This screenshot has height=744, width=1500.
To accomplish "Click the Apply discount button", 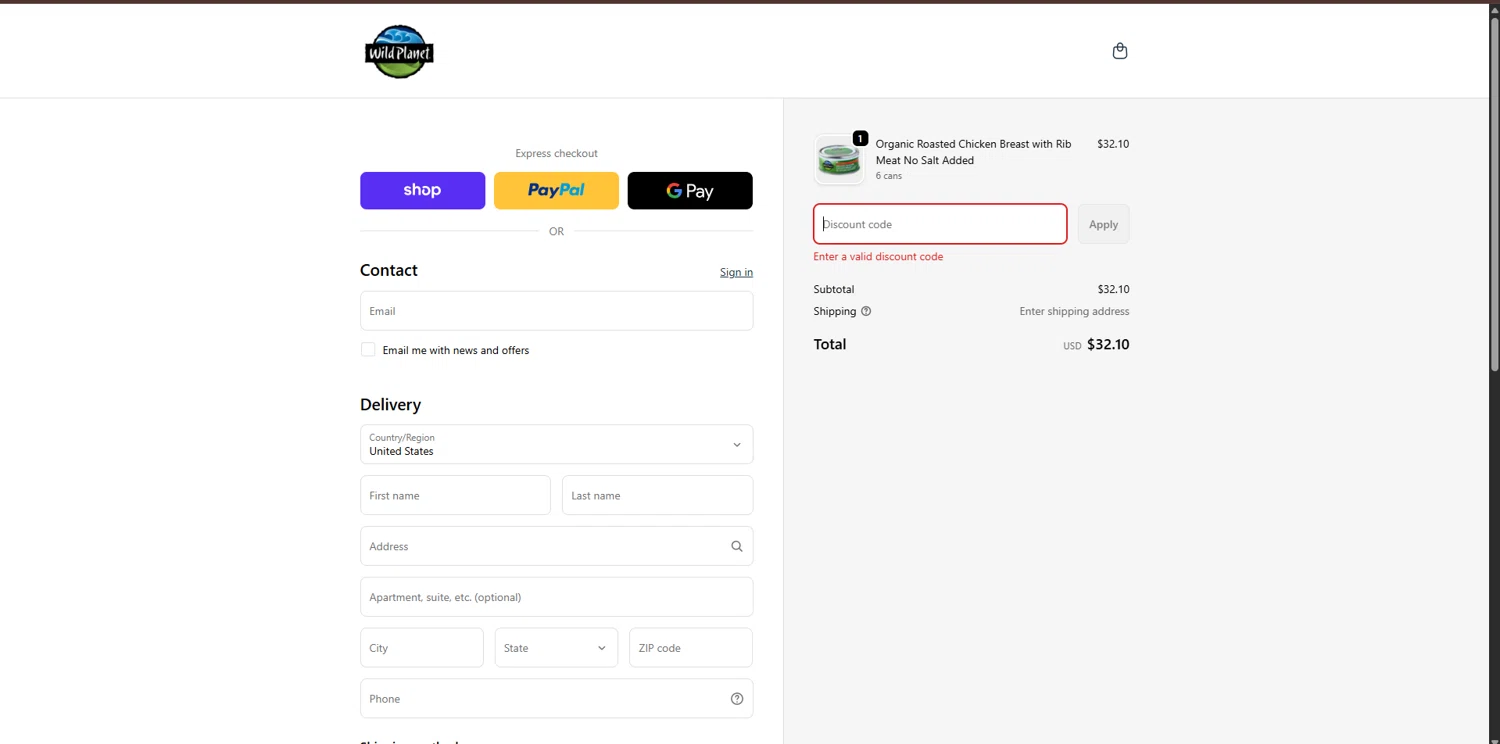I will (x=1103, y=224).
